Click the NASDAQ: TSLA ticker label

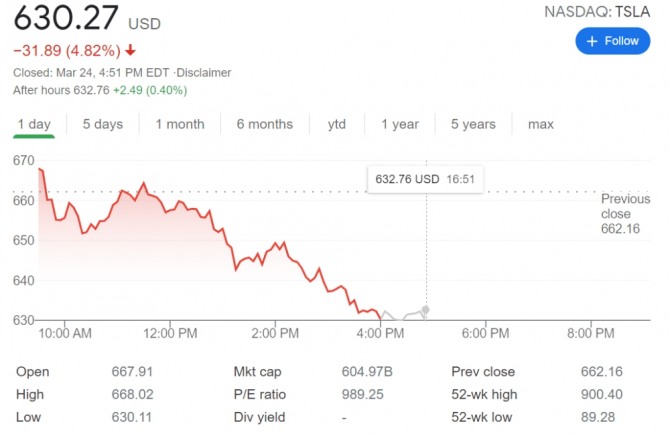[596, 12]
